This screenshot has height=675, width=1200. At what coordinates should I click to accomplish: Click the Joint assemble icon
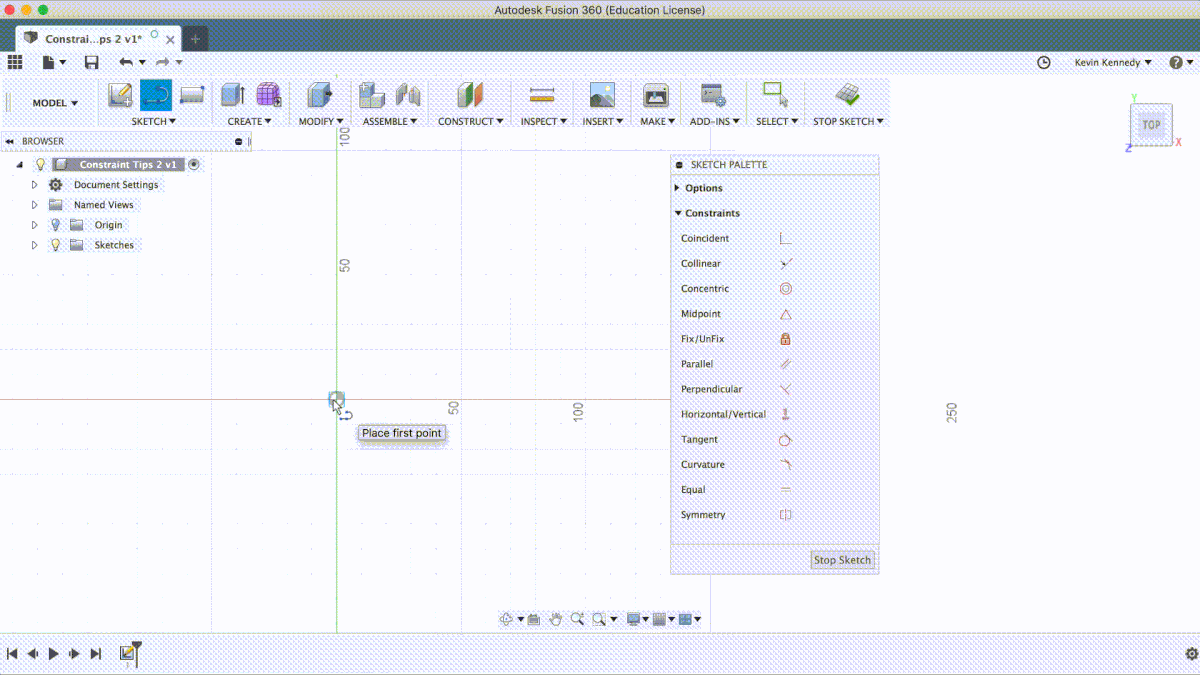click(x=408, y=95)
